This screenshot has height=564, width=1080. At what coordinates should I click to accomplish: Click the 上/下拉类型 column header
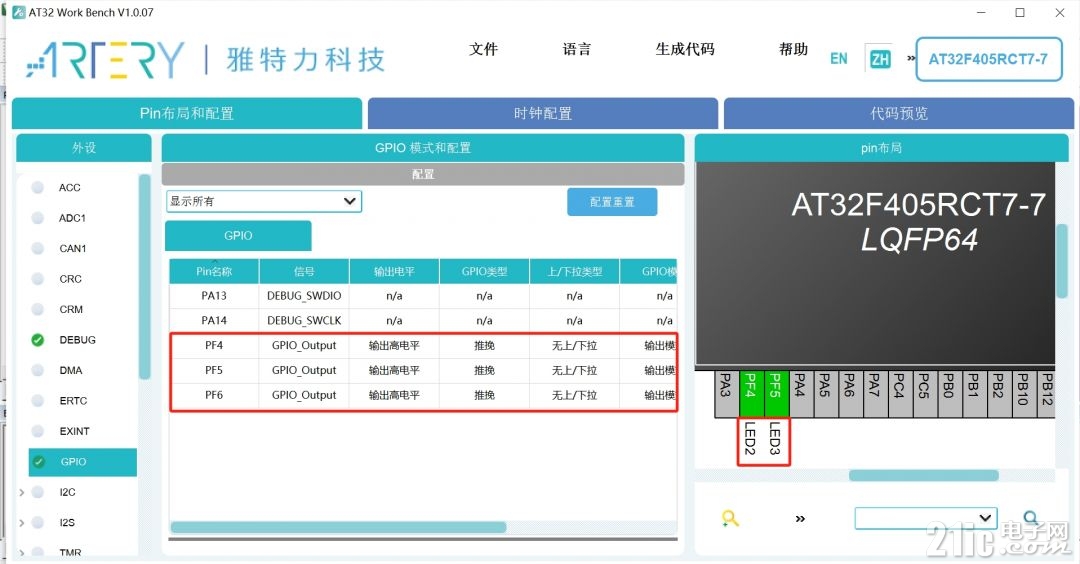(x=574, y=271)
